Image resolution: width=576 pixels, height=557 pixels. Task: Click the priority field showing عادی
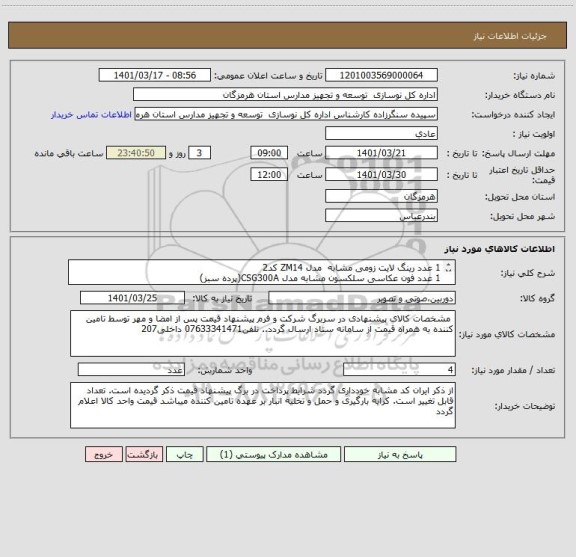tap(381, 133)
